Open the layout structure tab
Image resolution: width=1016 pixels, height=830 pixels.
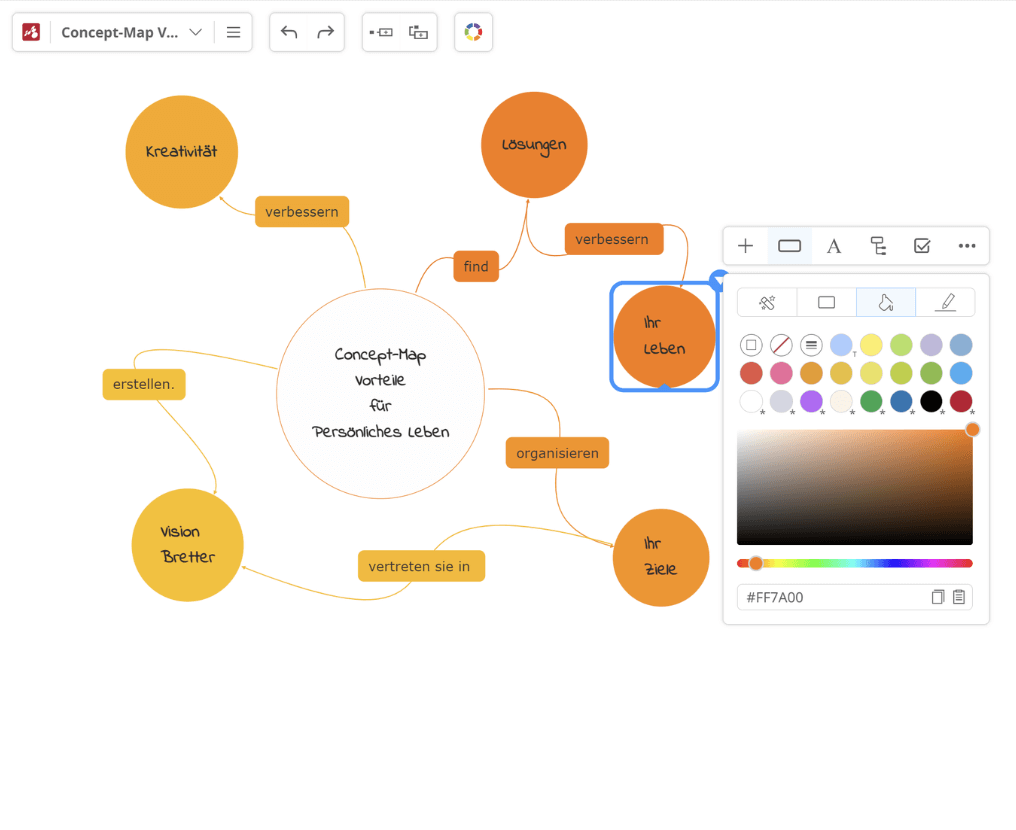(x=878, y=246)
